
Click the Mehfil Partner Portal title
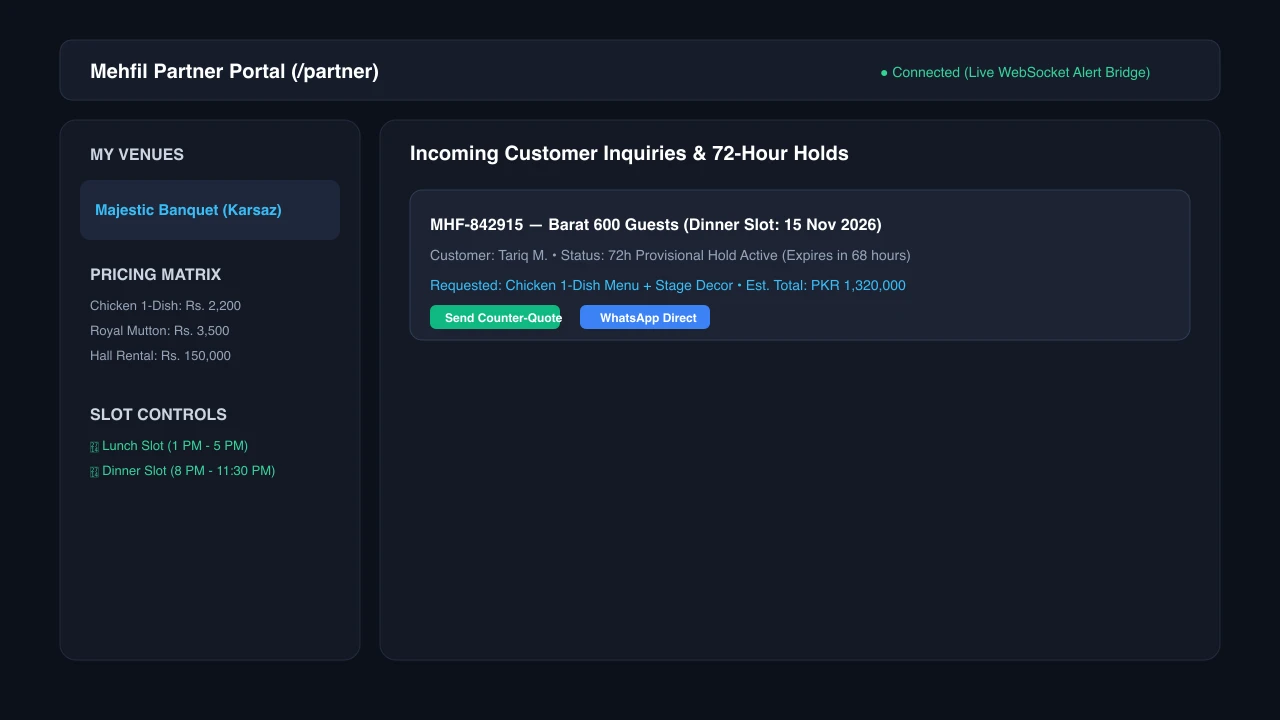(234, 72)
